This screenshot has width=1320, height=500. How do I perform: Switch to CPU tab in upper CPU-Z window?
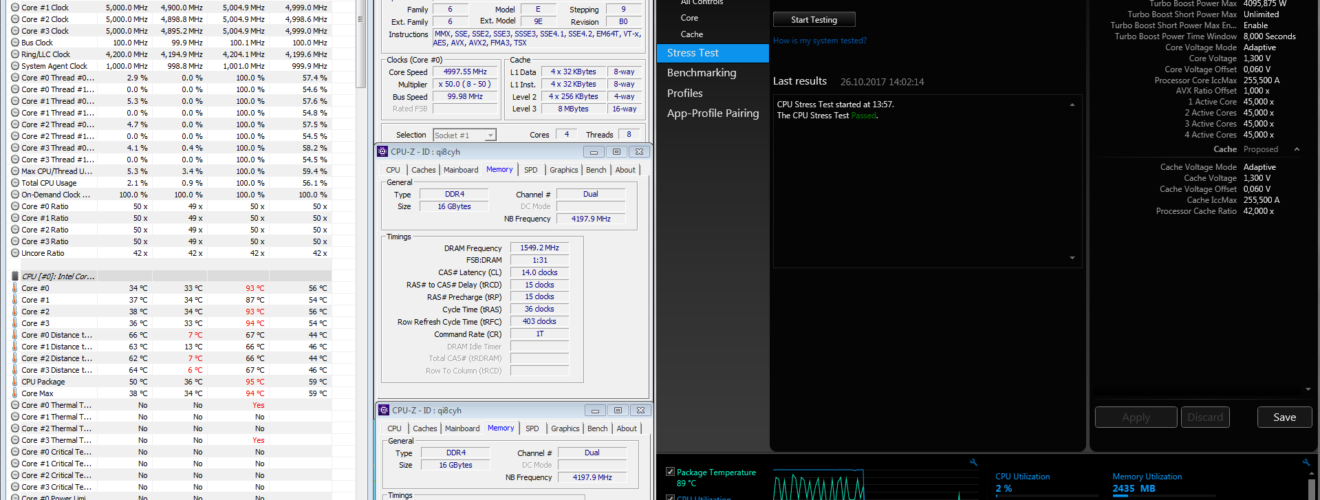(x=394, y=170)
